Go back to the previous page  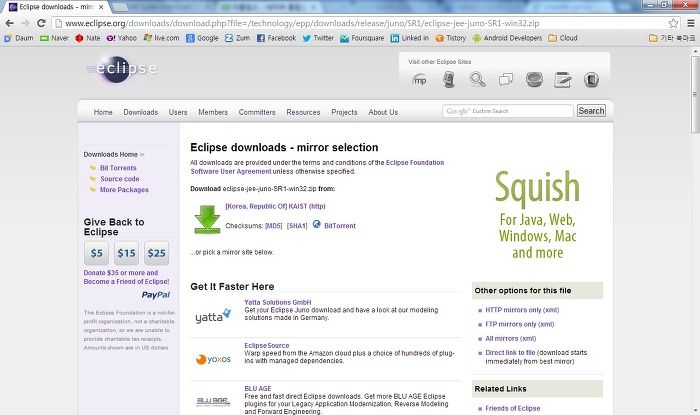[x=9, y=23]
